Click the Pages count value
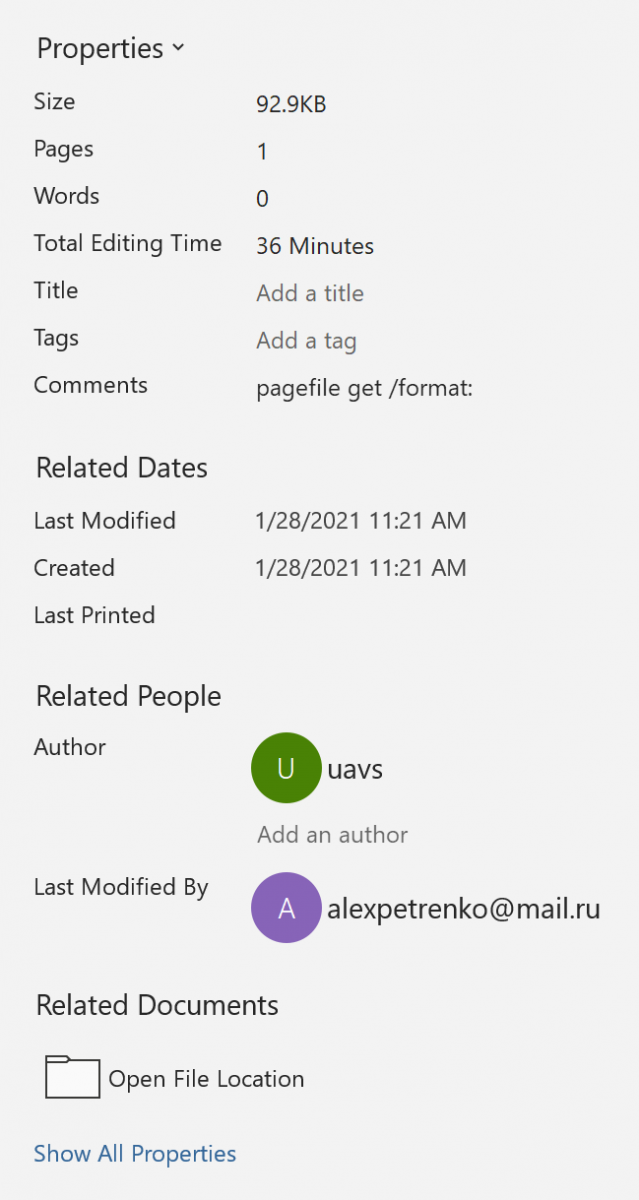639x1200 pixels. [262, 152]
